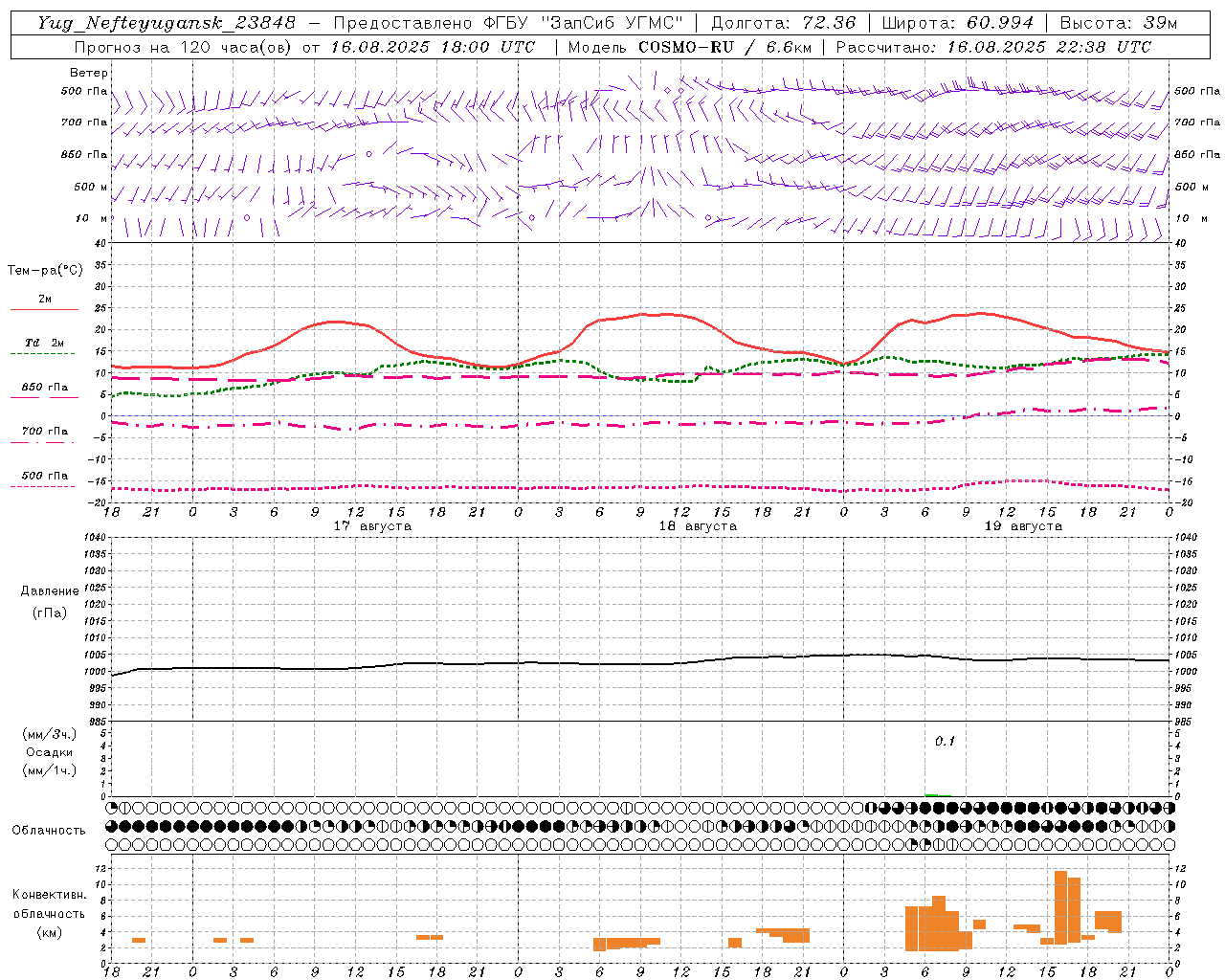The image size is (1225, 980).
Task: Click the Td 2м dew point legend entry
Action: pyautogui.click(x=44, y=343)
